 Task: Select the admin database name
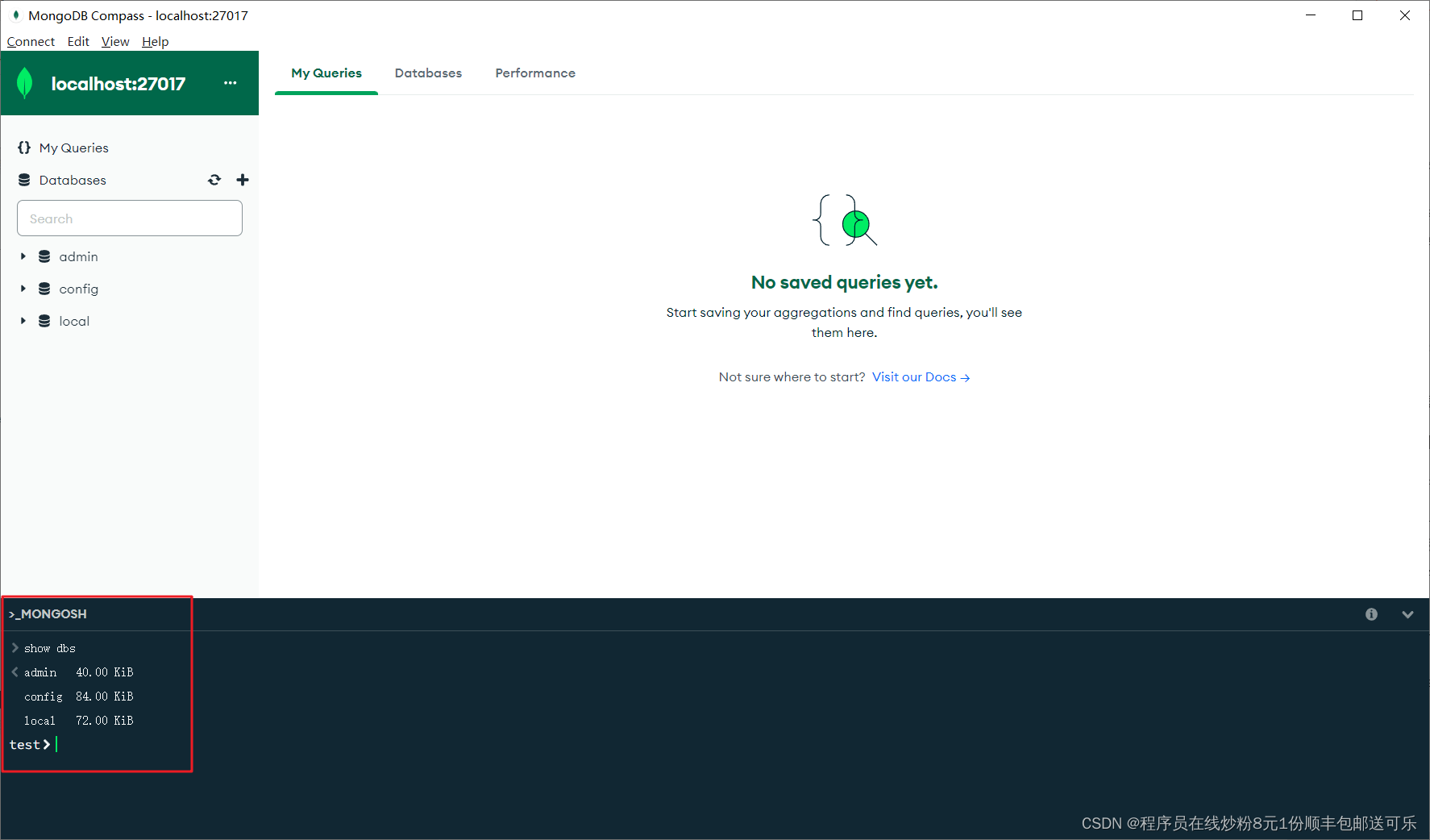(x=78, y=256)
